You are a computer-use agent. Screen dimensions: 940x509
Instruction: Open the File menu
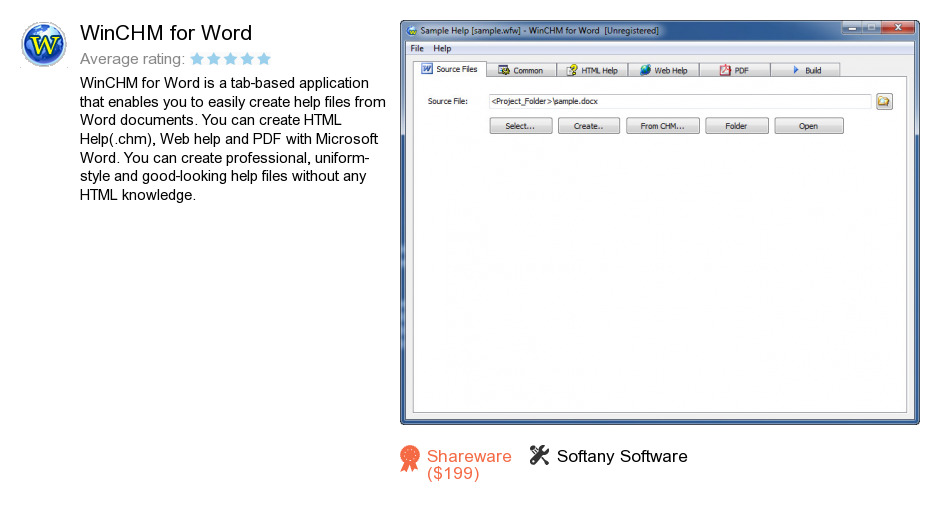[417, 49]
